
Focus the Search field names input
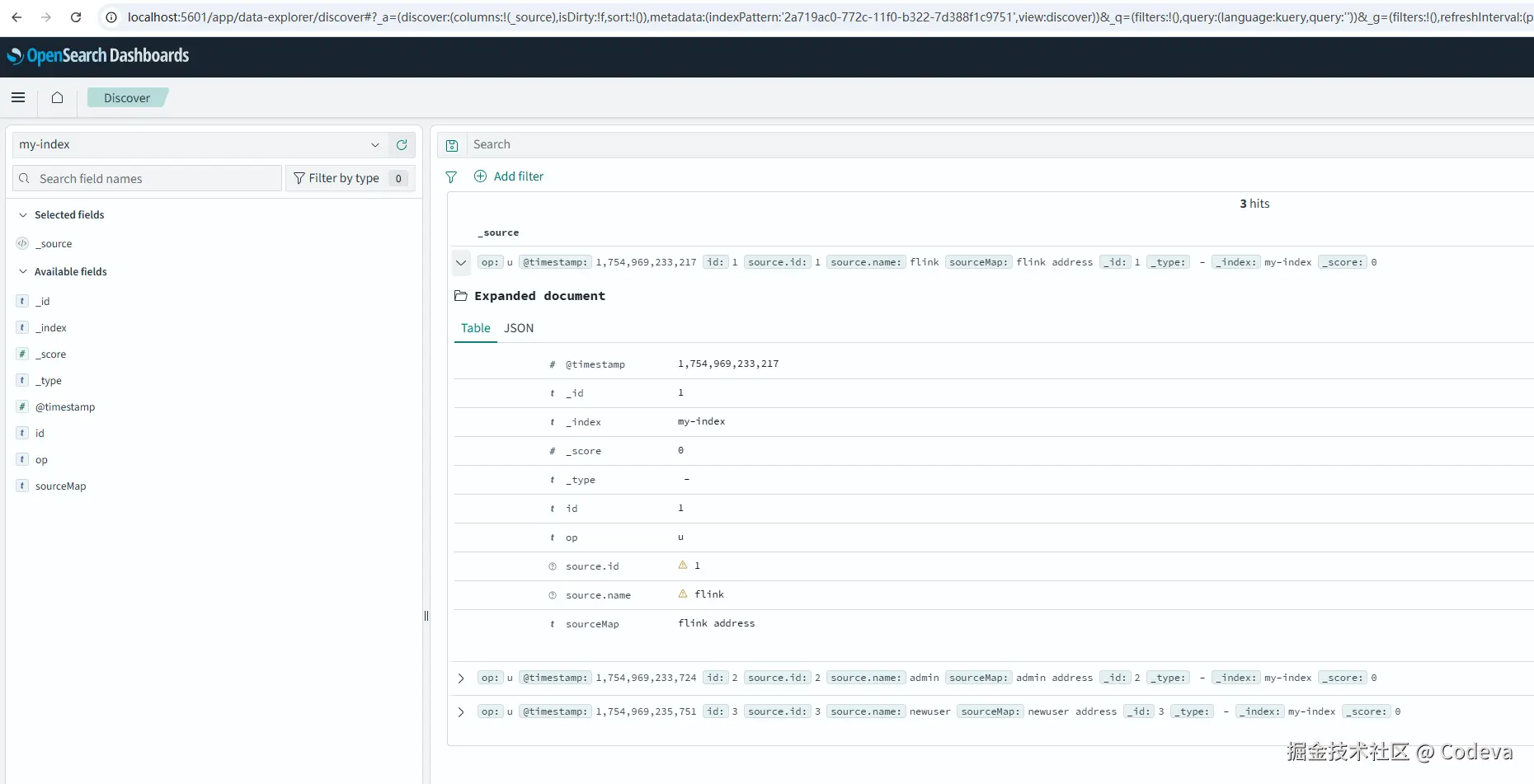pyautogui.click(x=147, y=178)
